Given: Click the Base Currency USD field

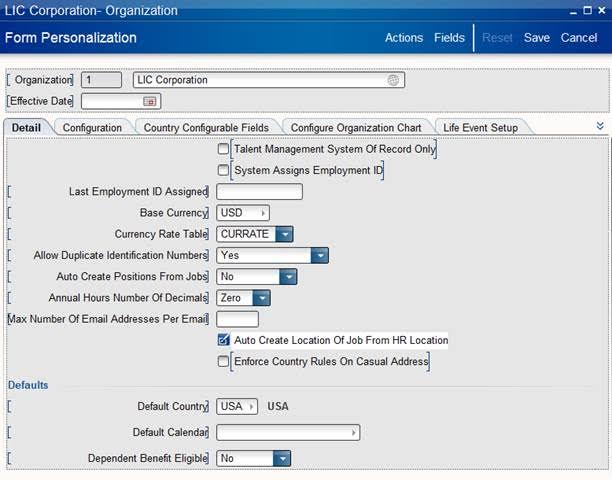Looking at the screenshot, I should pos(243,213).
